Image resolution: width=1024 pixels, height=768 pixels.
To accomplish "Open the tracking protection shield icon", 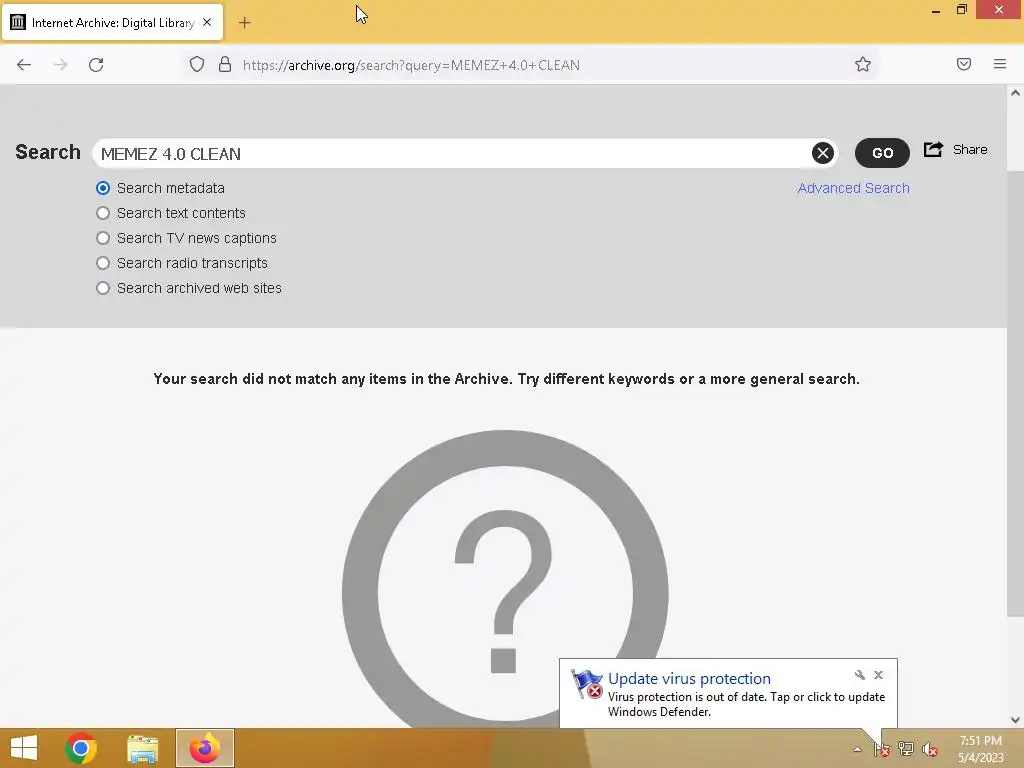I will (x=197, y=64).
